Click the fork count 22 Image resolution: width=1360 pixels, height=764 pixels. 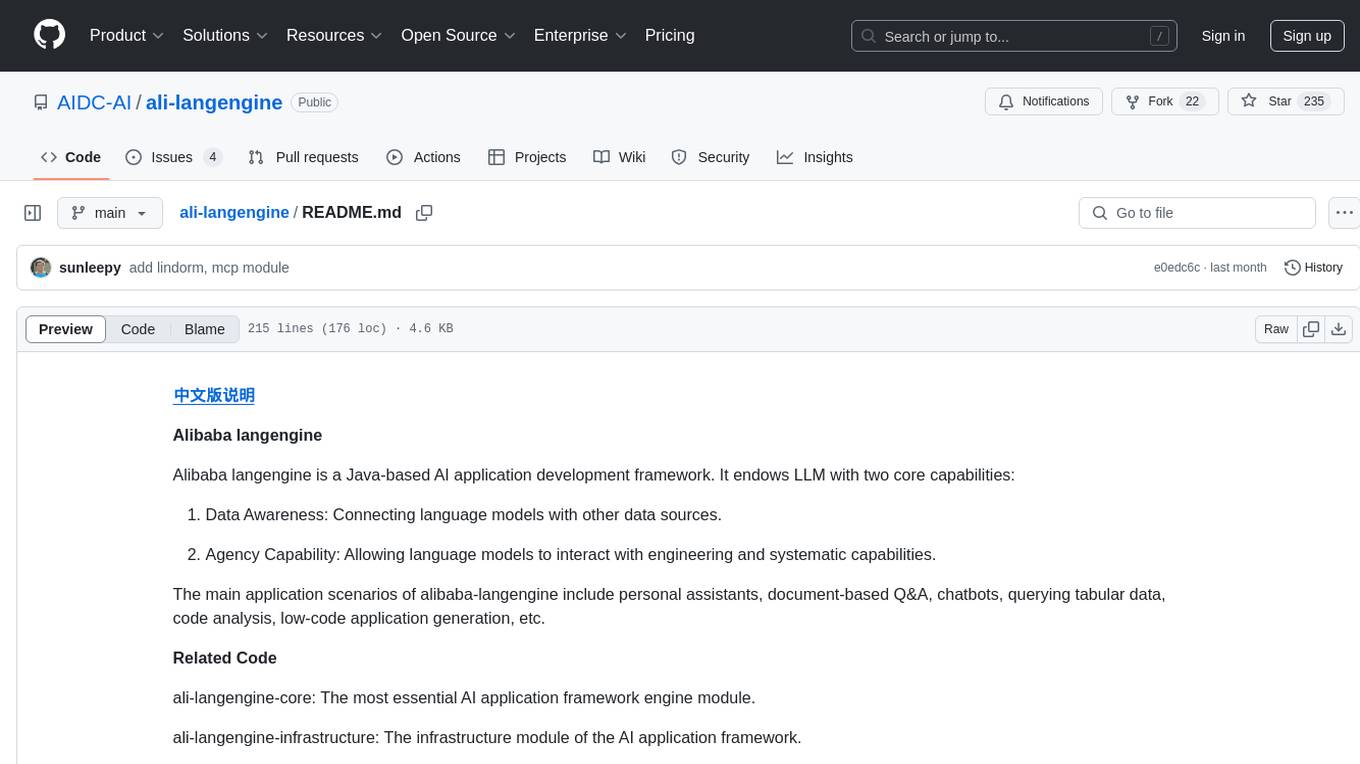(1192, 102)
